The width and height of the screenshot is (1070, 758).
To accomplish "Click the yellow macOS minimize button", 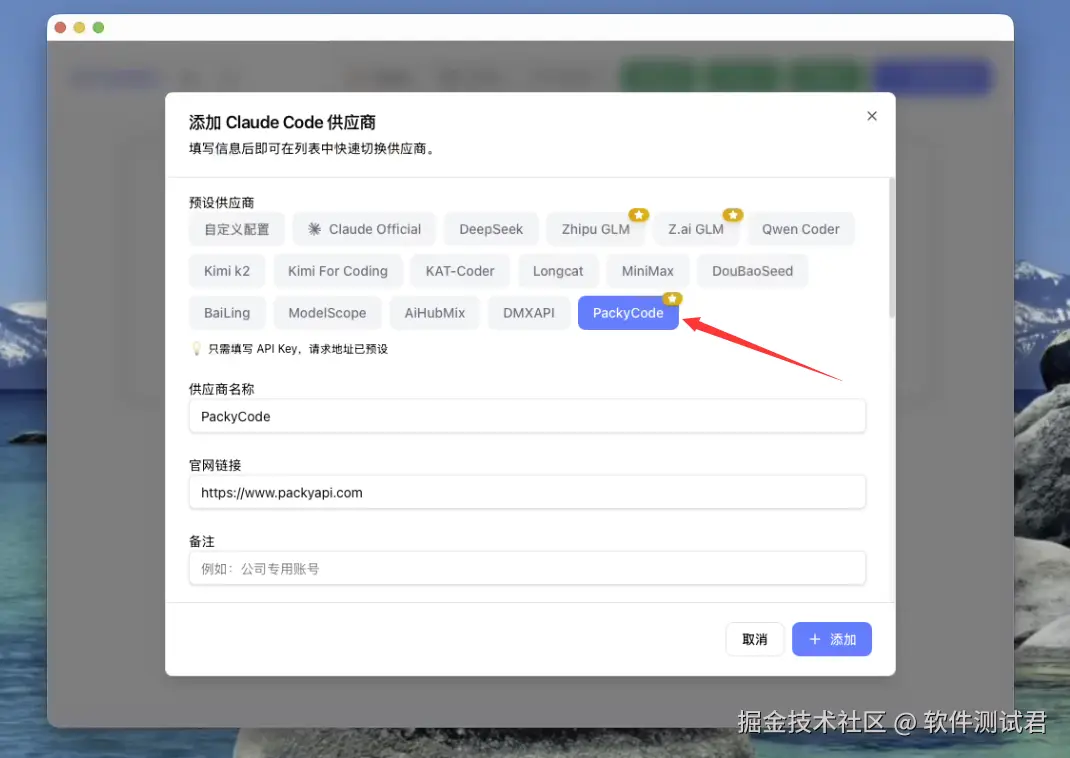I will (x=79, y=27).
